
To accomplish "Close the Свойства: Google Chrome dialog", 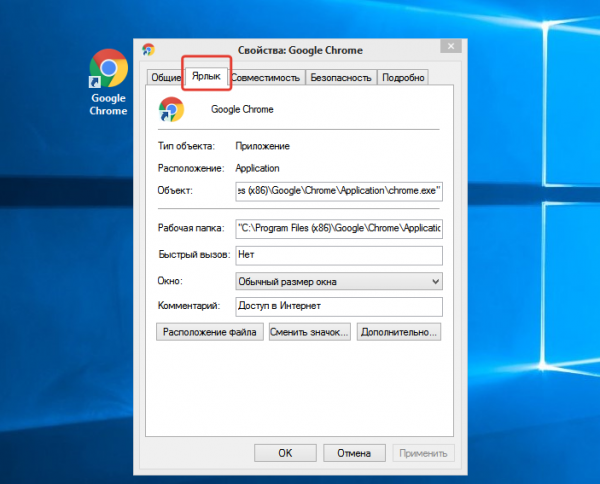I will tap(451, 46).
